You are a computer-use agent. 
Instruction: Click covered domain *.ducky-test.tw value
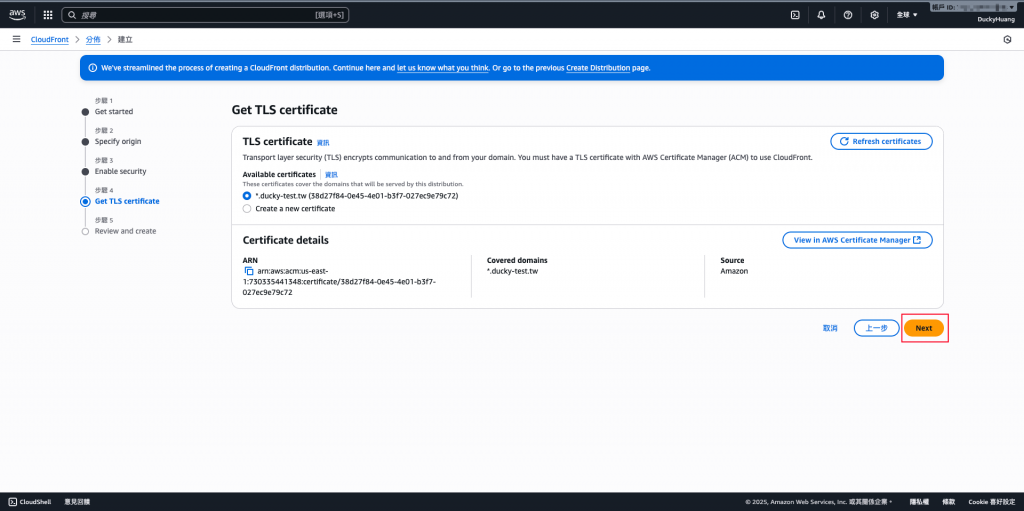click(512, 271)
